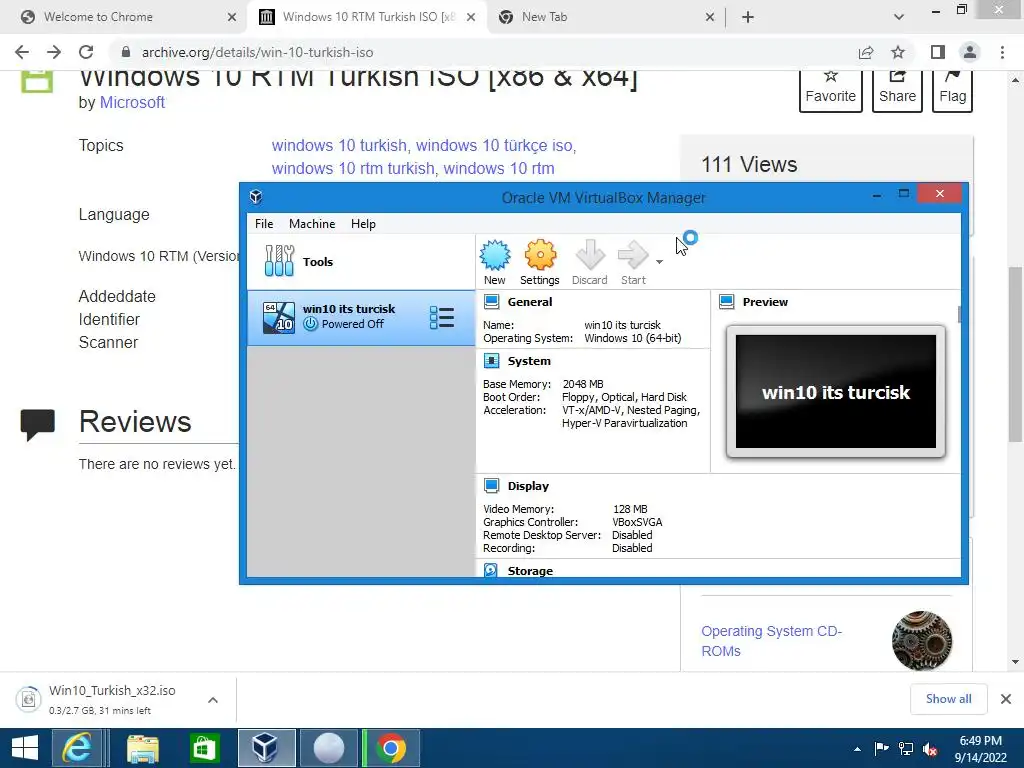Open the windows 10 turkish topic link
1024x768 pixels.
(x=339, y=145)
